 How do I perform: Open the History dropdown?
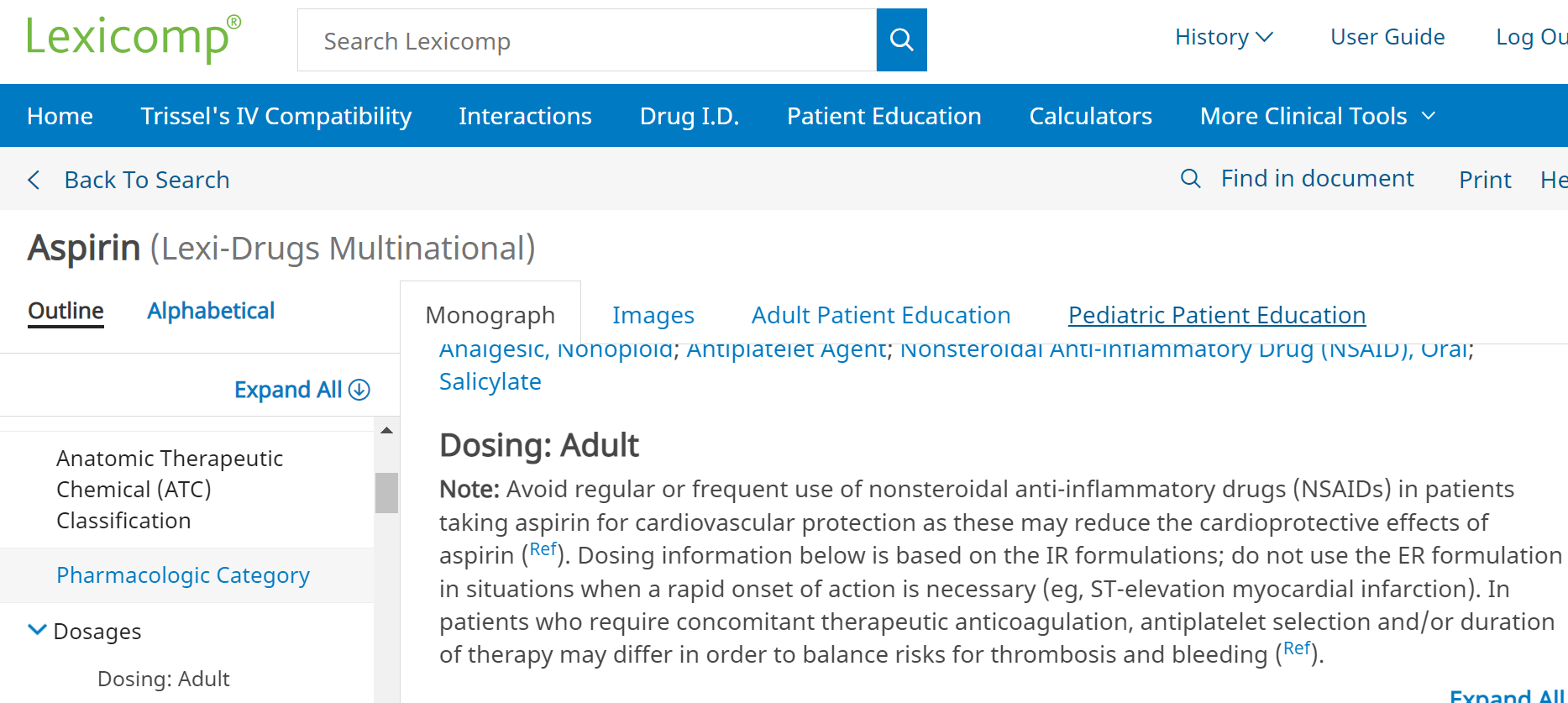pyautogui.click(x=1223, y=37)
